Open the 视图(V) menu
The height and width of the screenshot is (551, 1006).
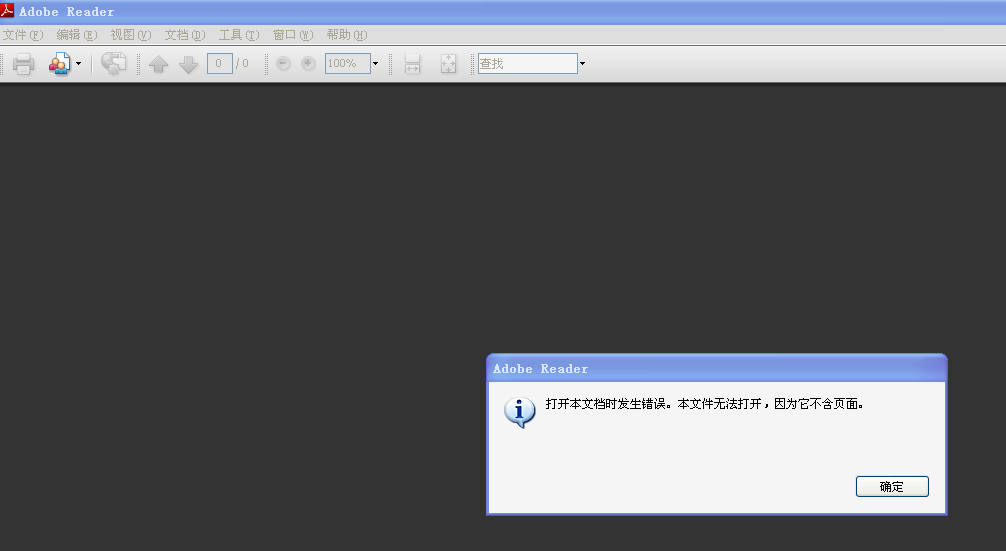131,35
